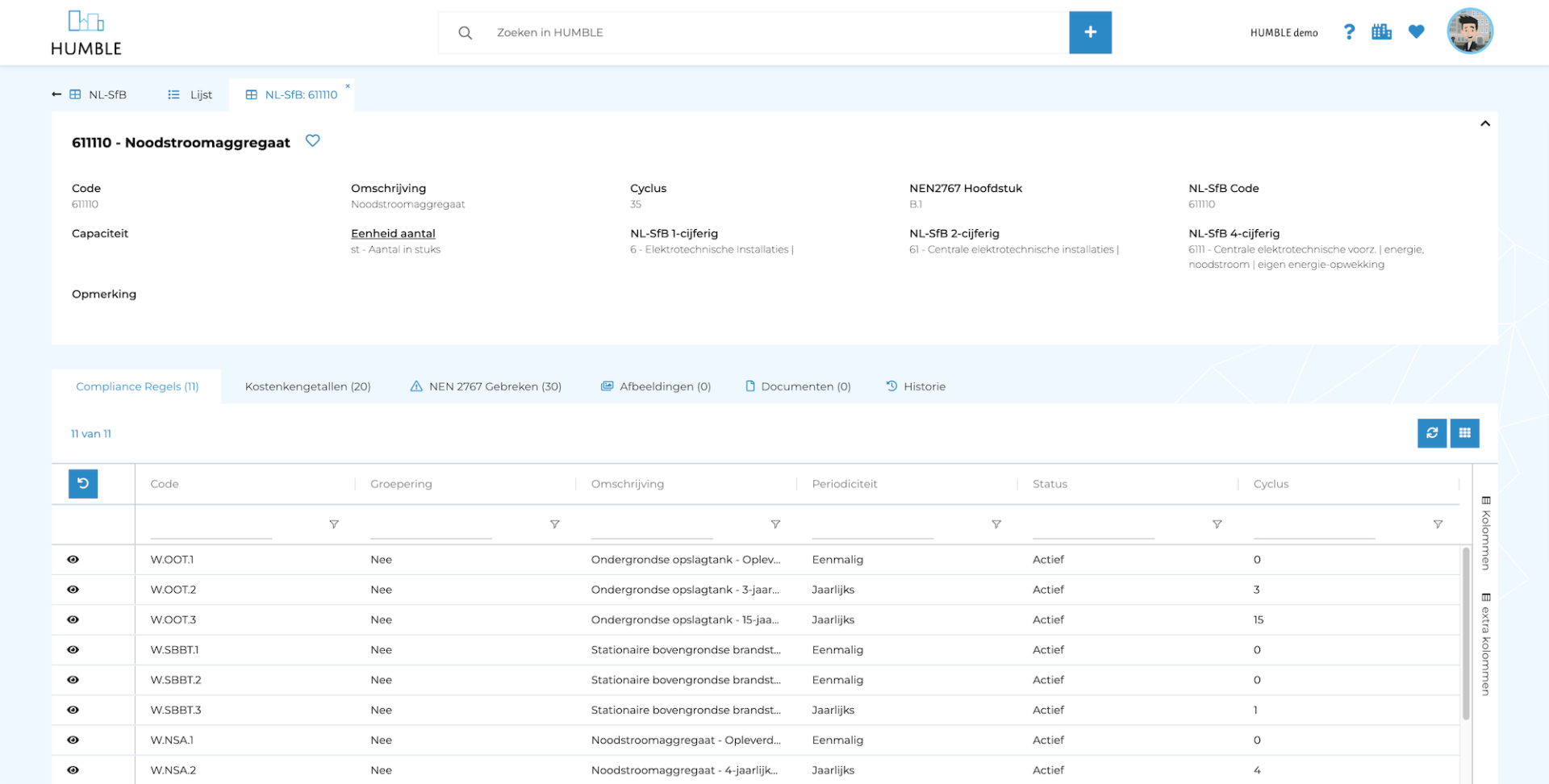Screen dimensions: 1549x784
Task: Show details of row W.OOT.1 via eye icon
Action: [73, 559]
